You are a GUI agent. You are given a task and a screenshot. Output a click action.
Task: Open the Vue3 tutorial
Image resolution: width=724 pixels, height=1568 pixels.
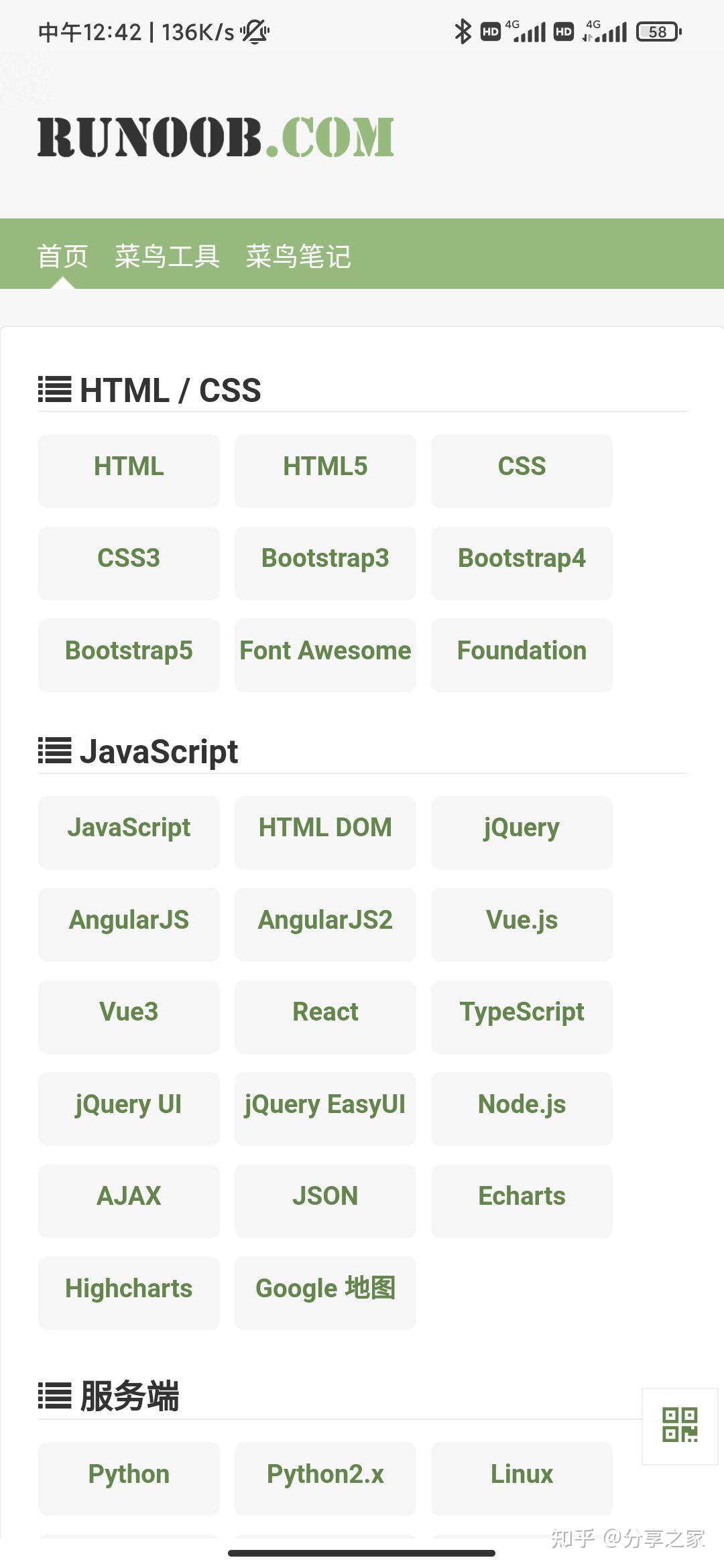click(x=129, y=1012)
